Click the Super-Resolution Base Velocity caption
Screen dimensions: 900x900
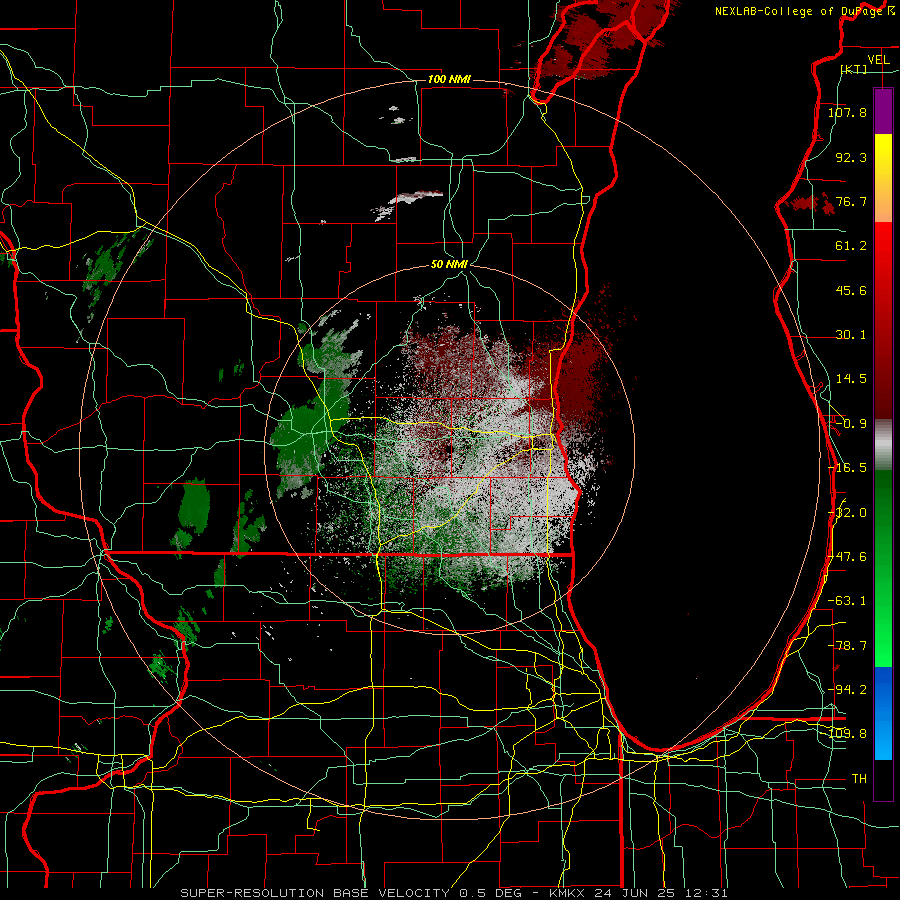coord(453,893)
